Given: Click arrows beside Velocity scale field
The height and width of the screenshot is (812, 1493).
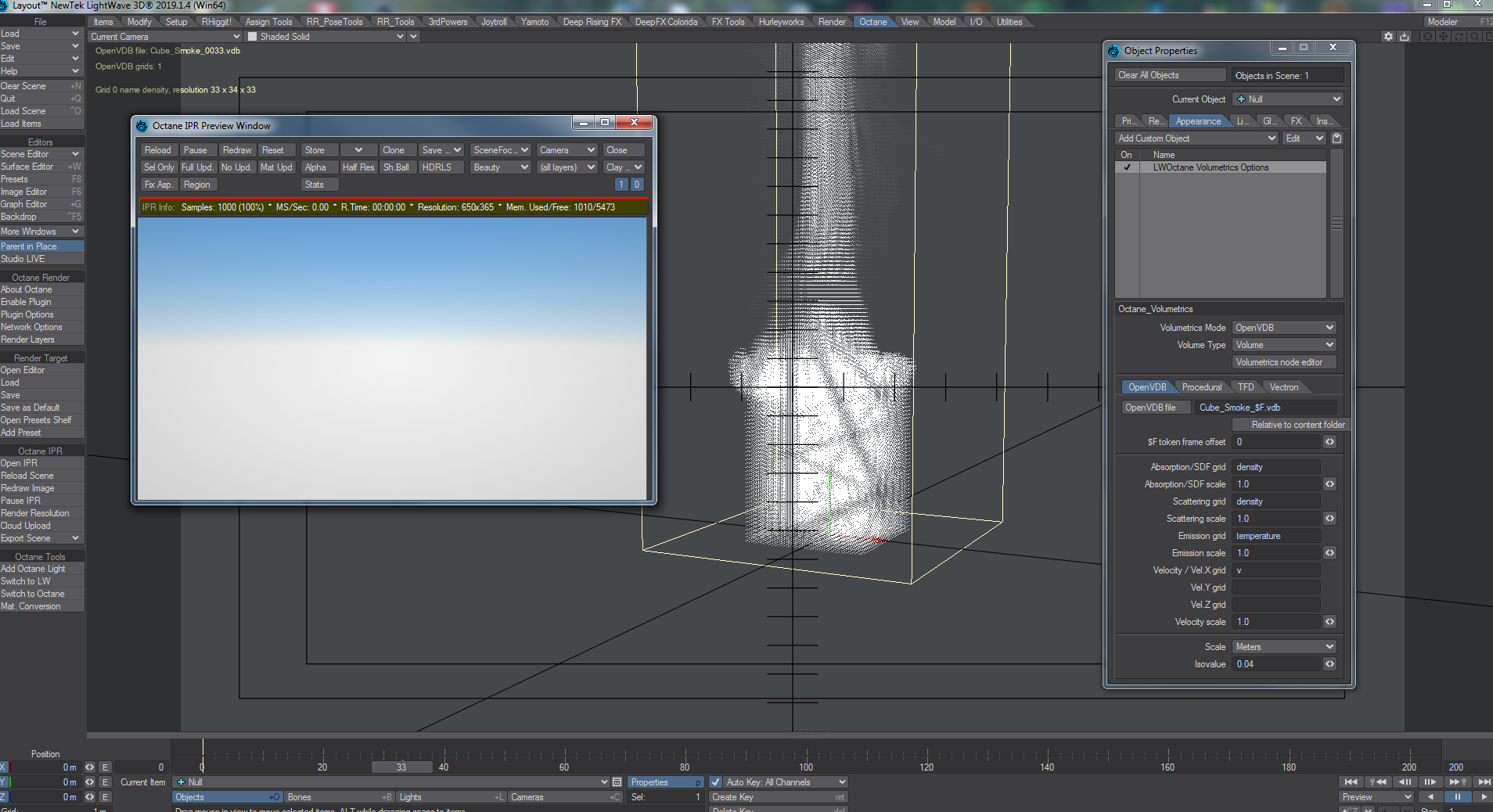Looking at the screenshot, I should point(1329,622).
